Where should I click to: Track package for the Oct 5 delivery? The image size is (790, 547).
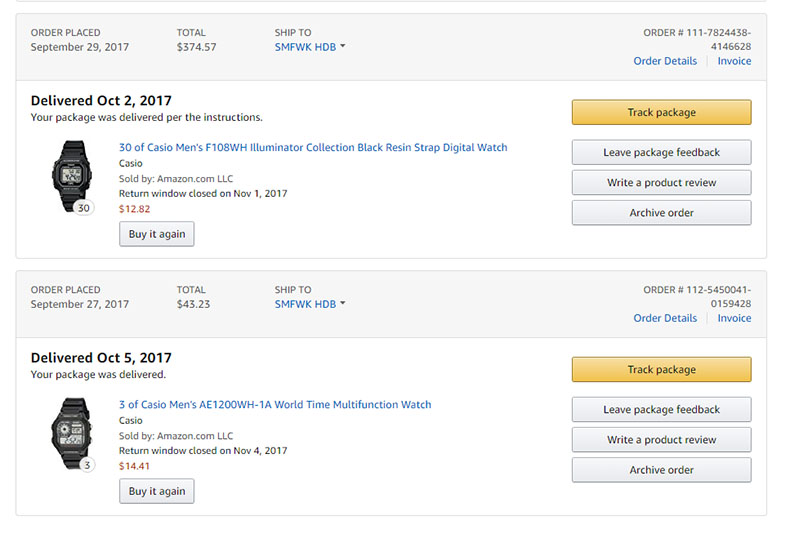click(x=661, y=370)
